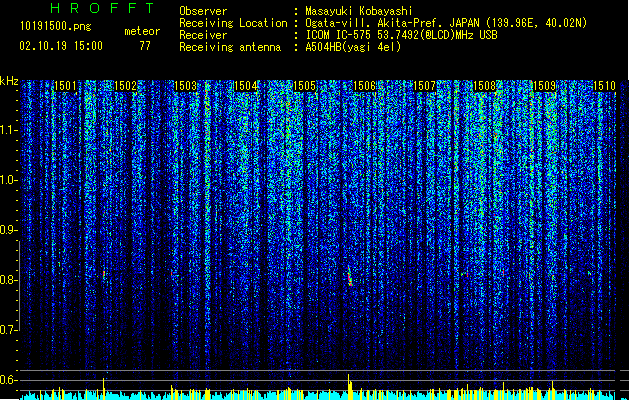Click the 1503 time marker
Screen dimensions: 629x400
click(185, 86)
